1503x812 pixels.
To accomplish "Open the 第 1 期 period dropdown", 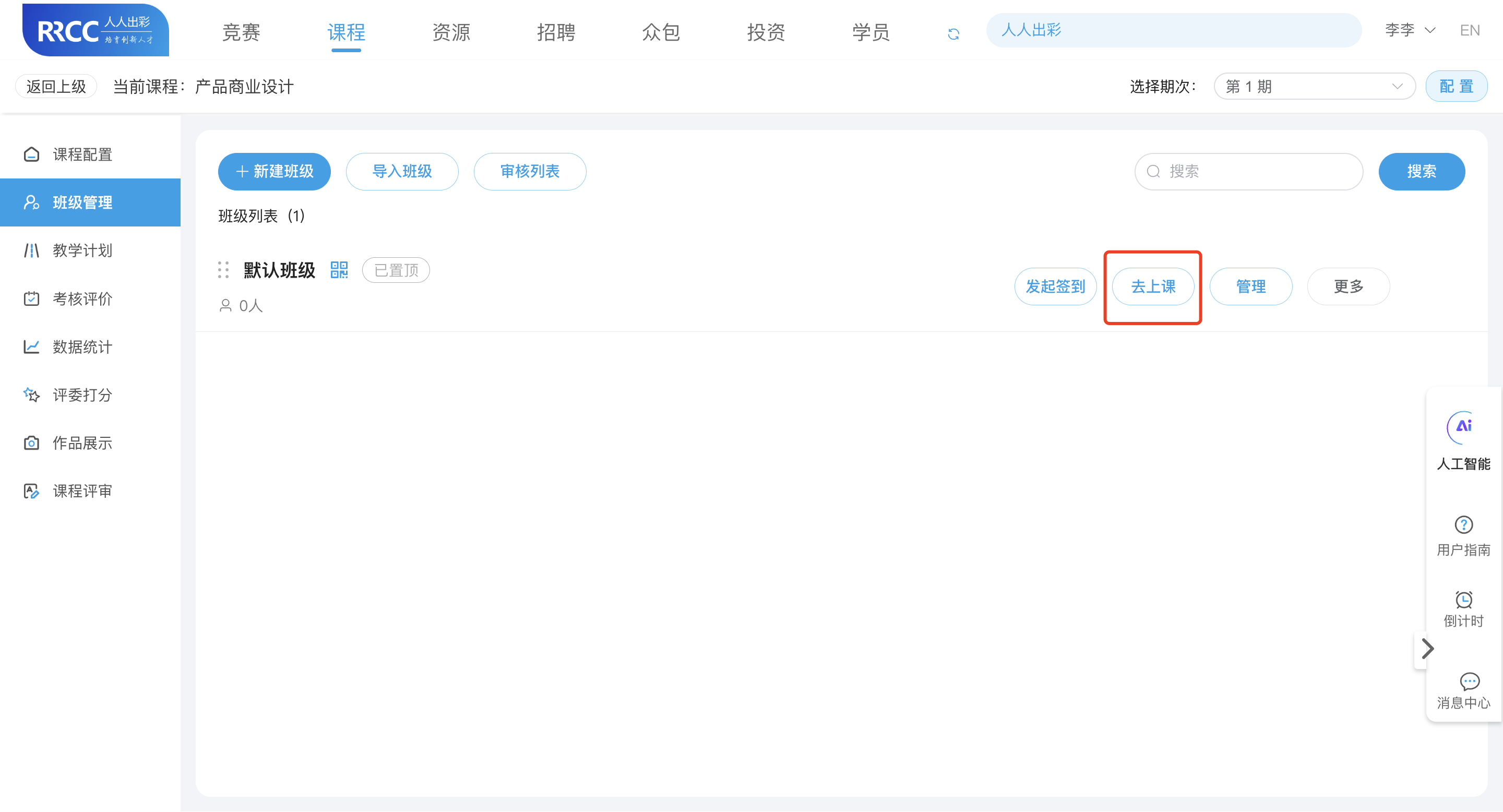I will click(x=1315, y=87).
